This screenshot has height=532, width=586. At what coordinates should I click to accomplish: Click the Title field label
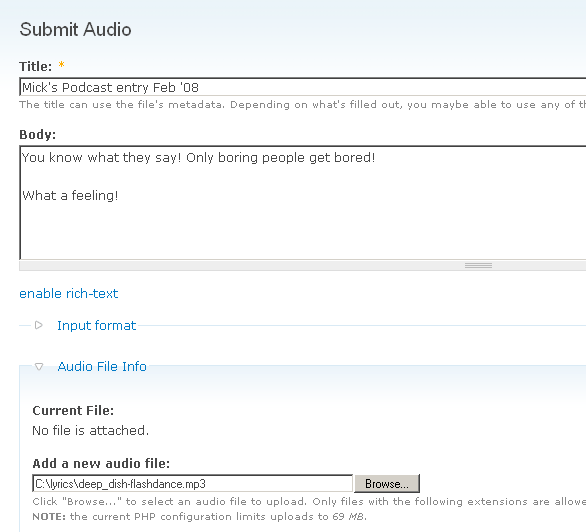(36, 66)
